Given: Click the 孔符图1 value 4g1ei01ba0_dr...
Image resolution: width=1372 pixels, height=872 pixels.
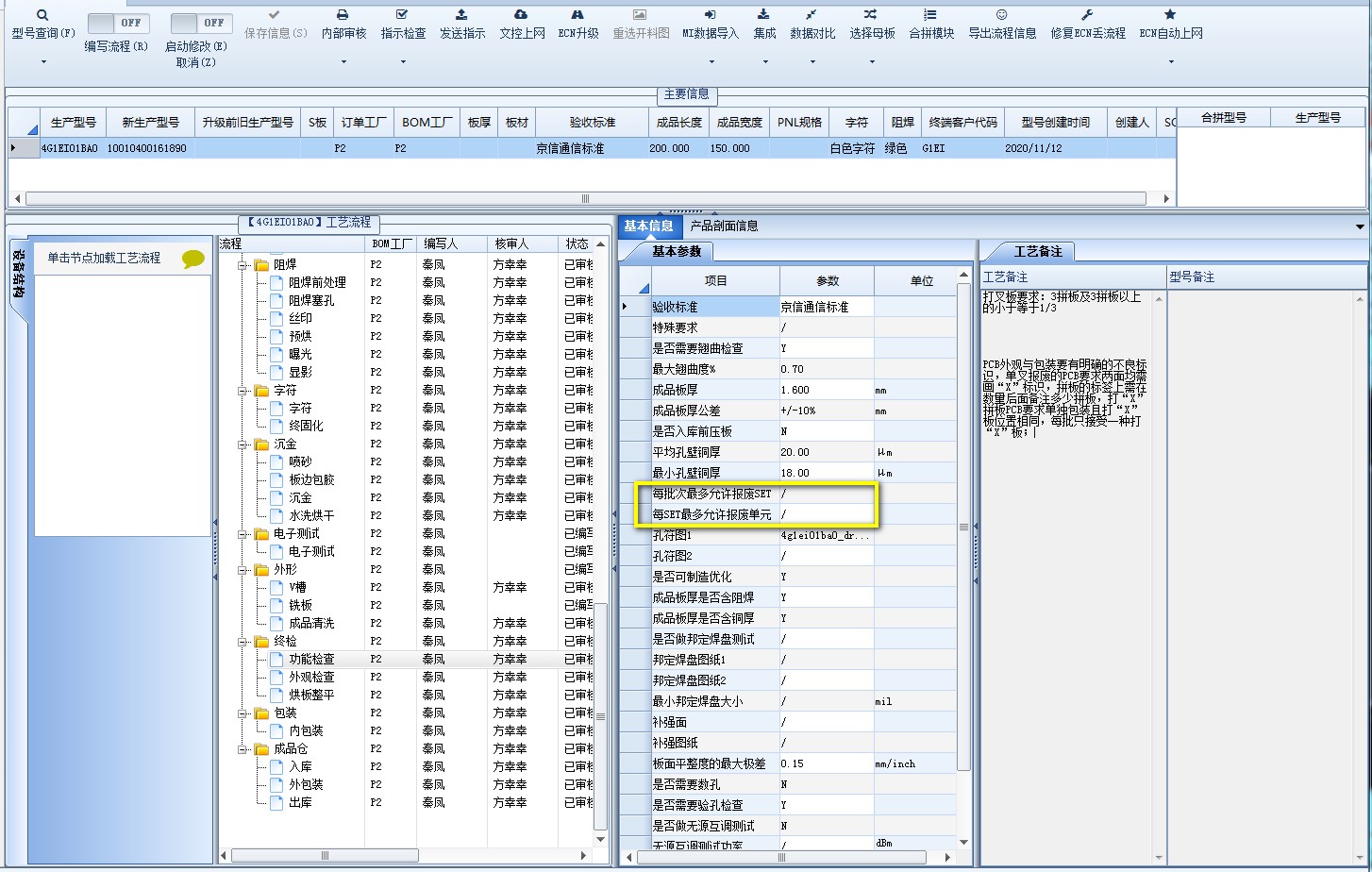Looking at the screenshot, I should point(827,535).
